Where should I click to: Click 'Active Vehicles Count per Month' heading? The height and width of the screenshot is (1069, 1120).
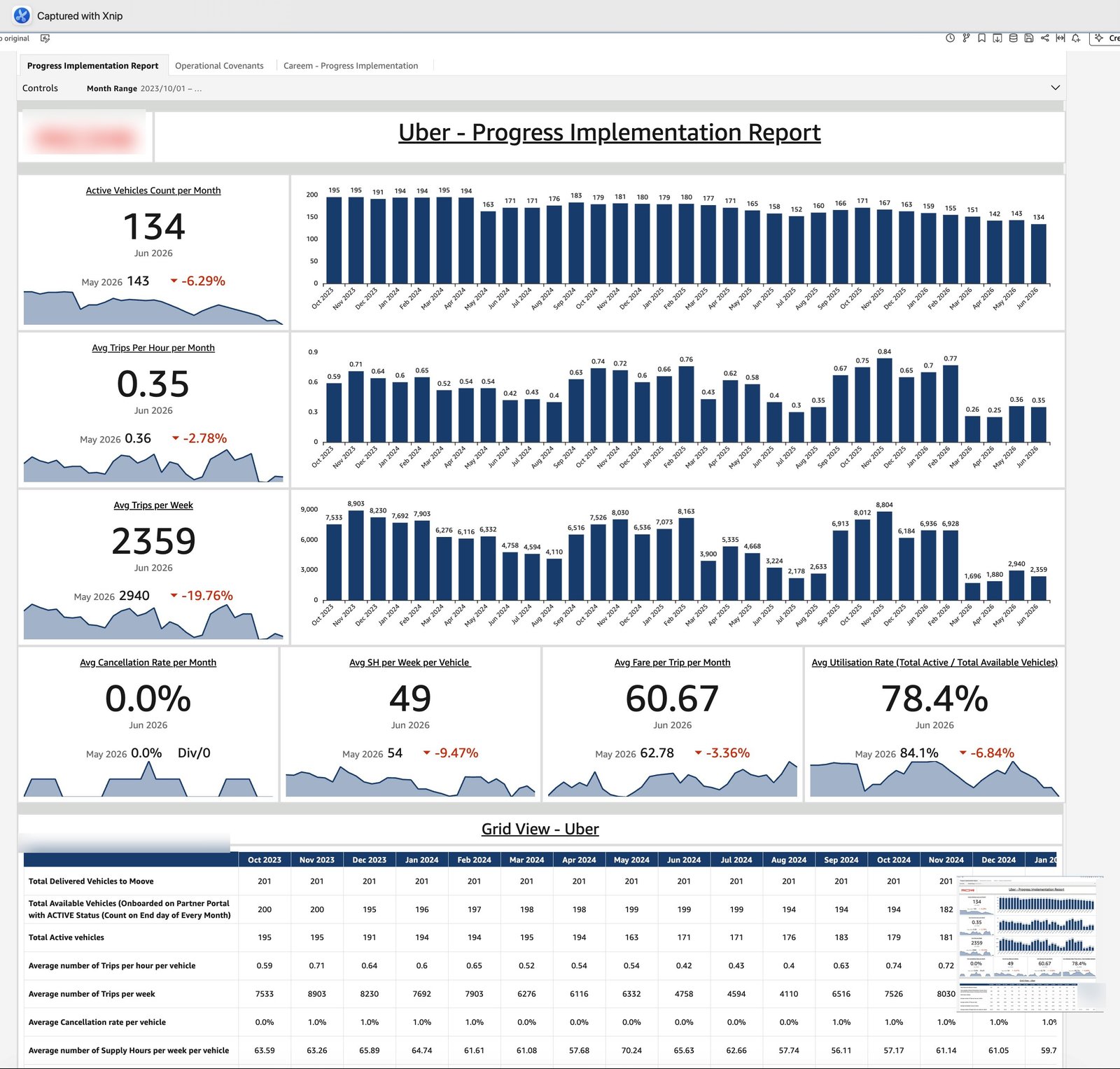pos(153,190)
